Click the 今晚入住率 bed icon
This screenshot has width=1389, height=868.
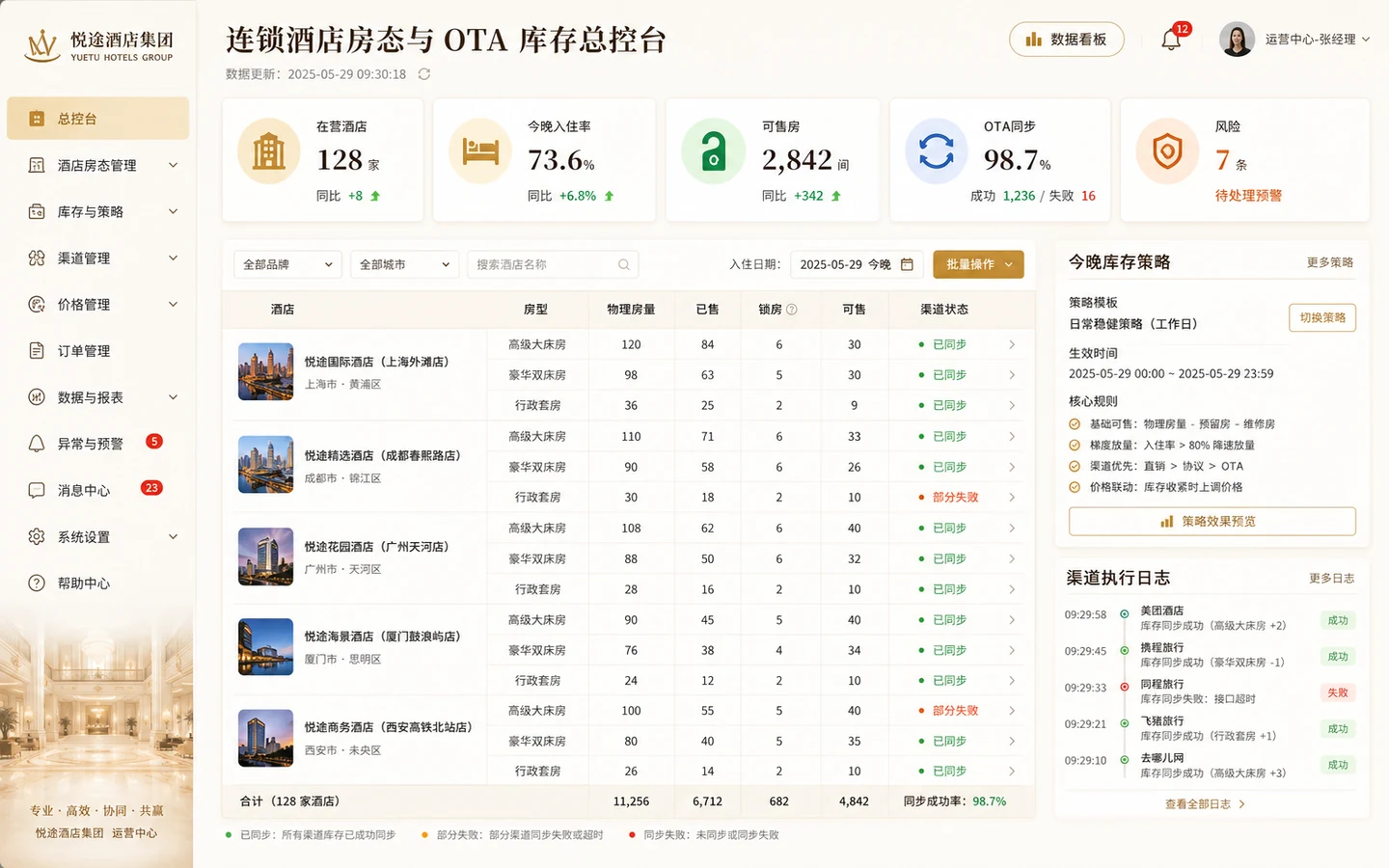[x=480, y=151]
